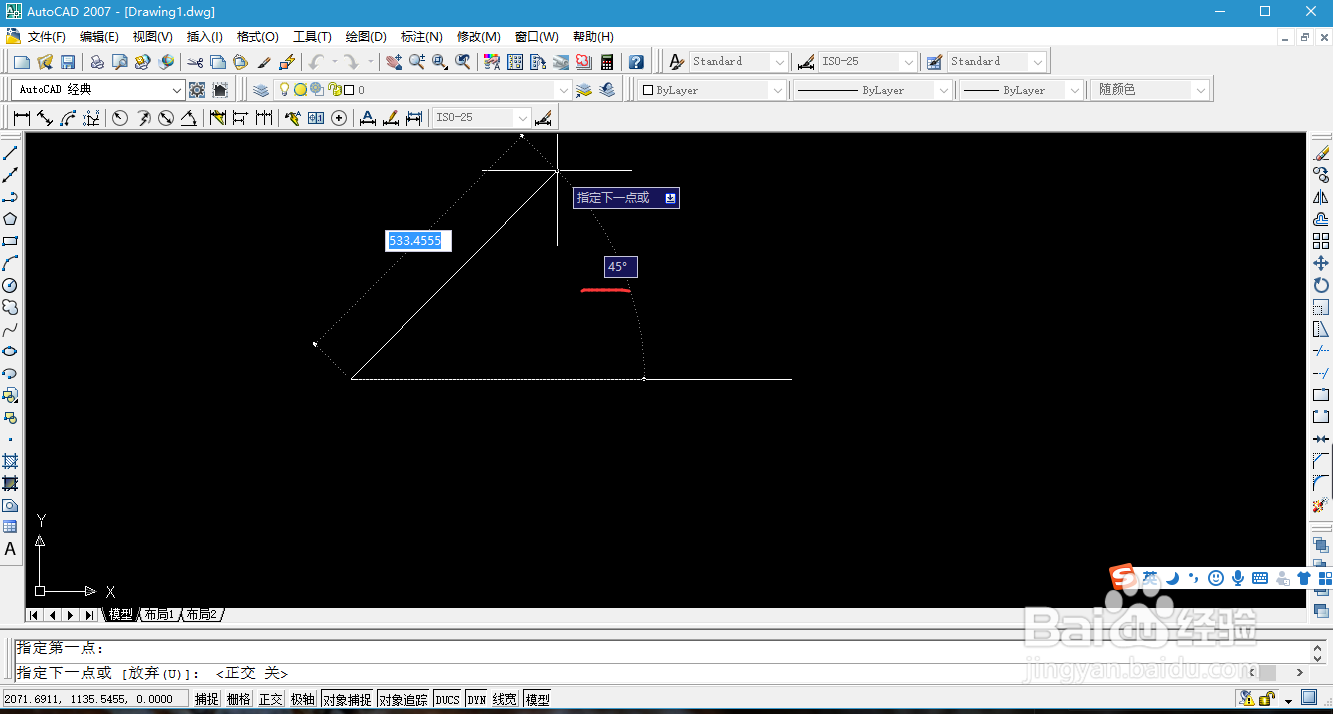Select the Rotate modify tool
Screen dimensions: 1333x714
tap(1321, 285)
